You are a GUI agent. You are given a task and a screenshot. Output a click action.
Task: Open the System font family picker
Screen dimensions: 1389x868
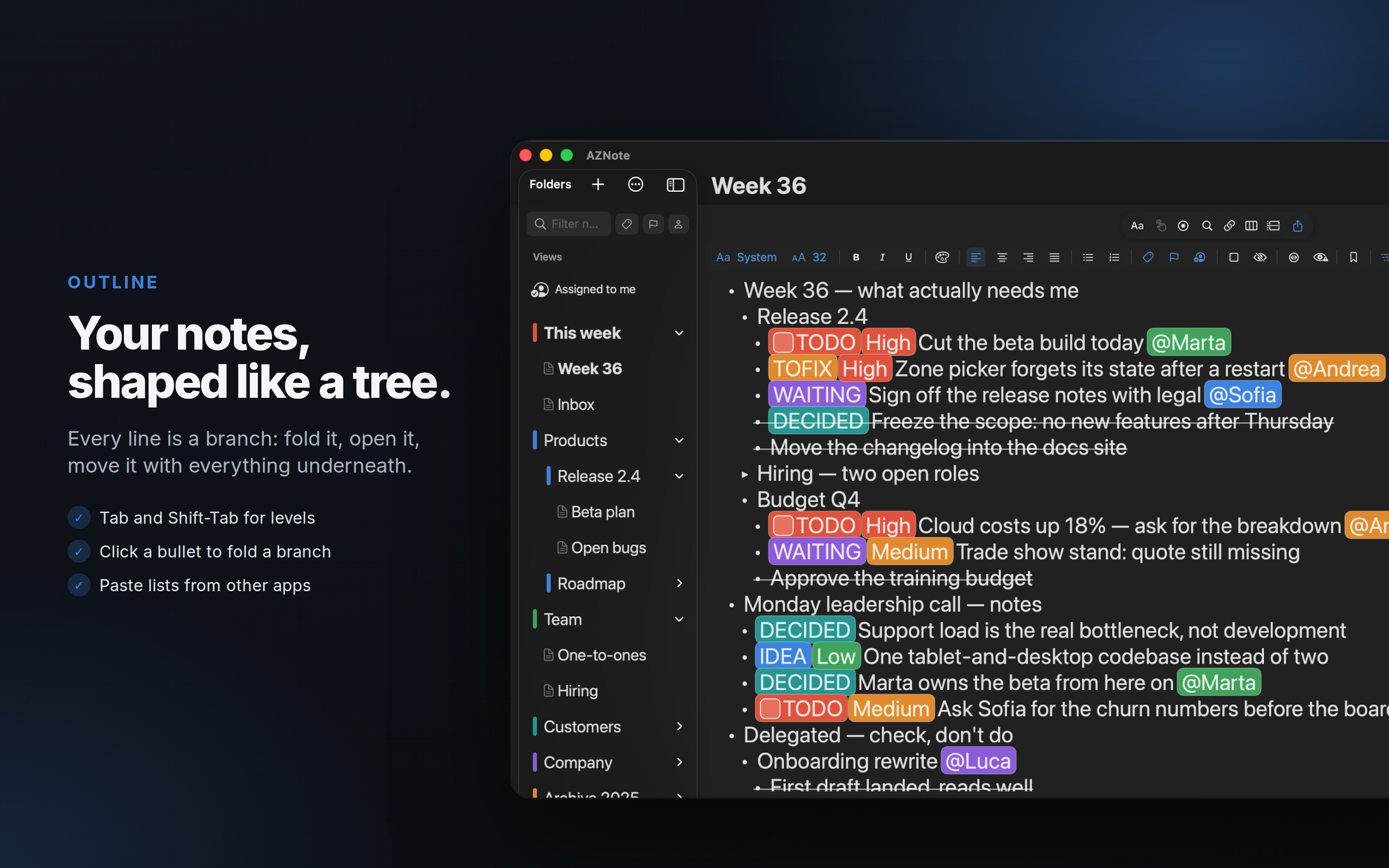(x=746, y=257)
